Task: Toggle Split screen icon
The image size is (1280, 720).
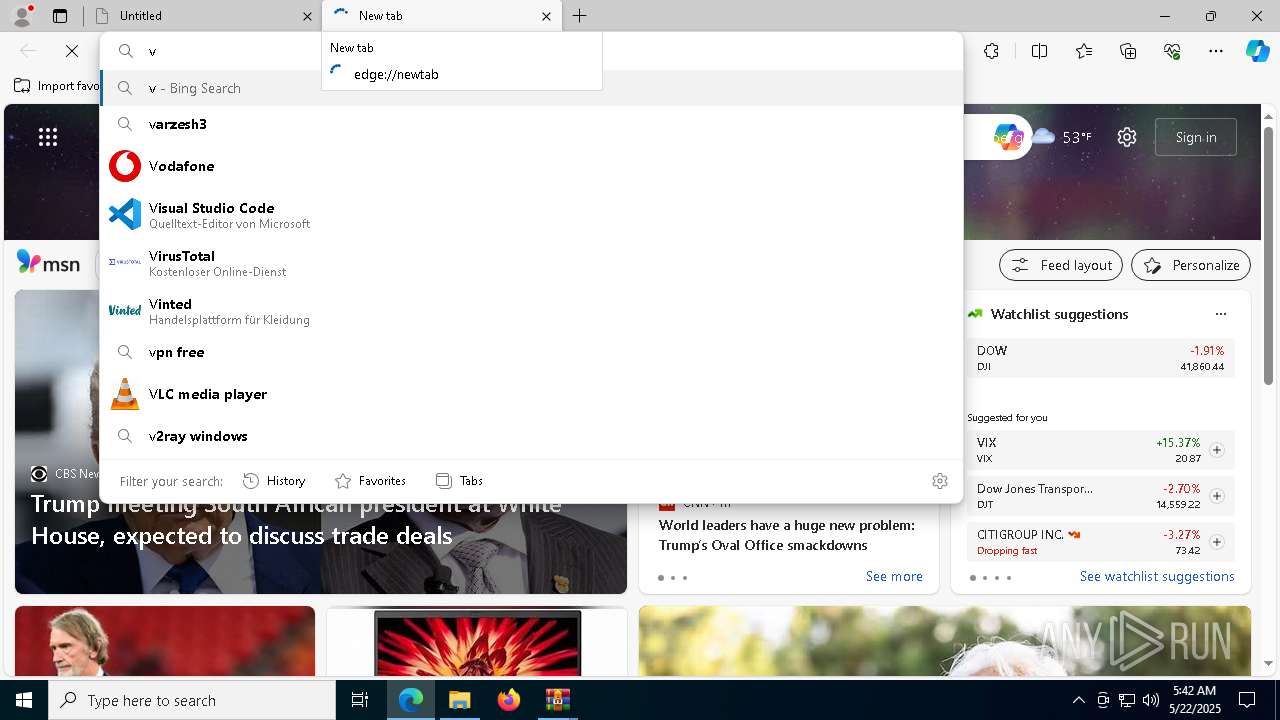Action: click(x=1039, y=51)
